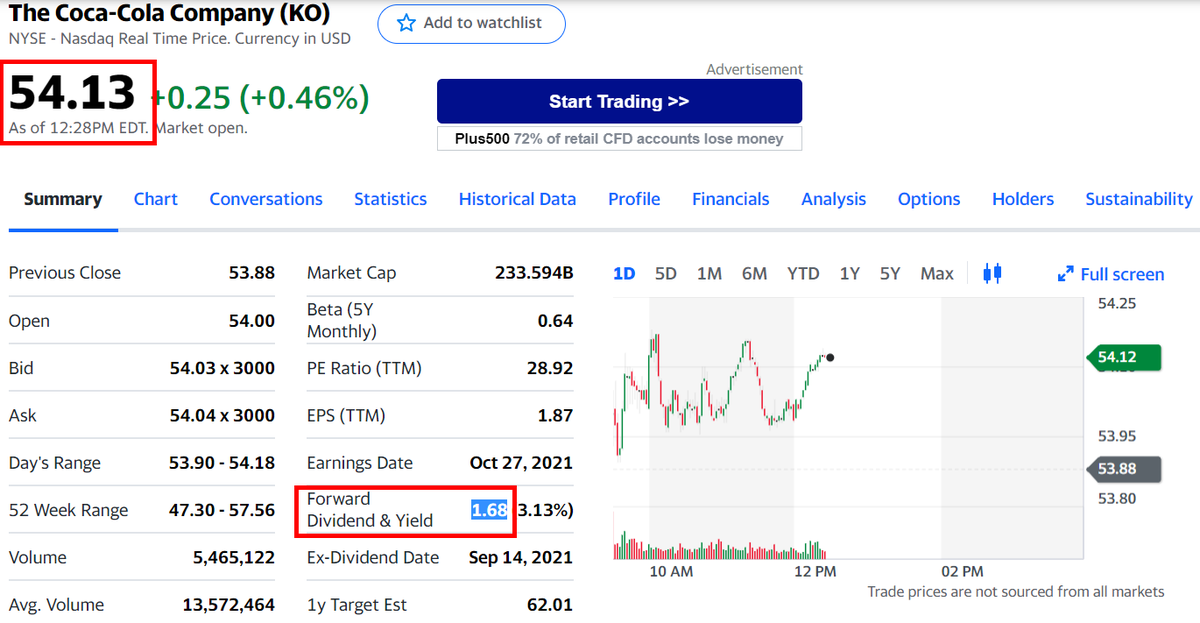Viewport: 1200px width, 623px height.
Task: Click the Day's Range value 53.90 - 54.18
Action: pyautogui.click(x=222, y=463)
